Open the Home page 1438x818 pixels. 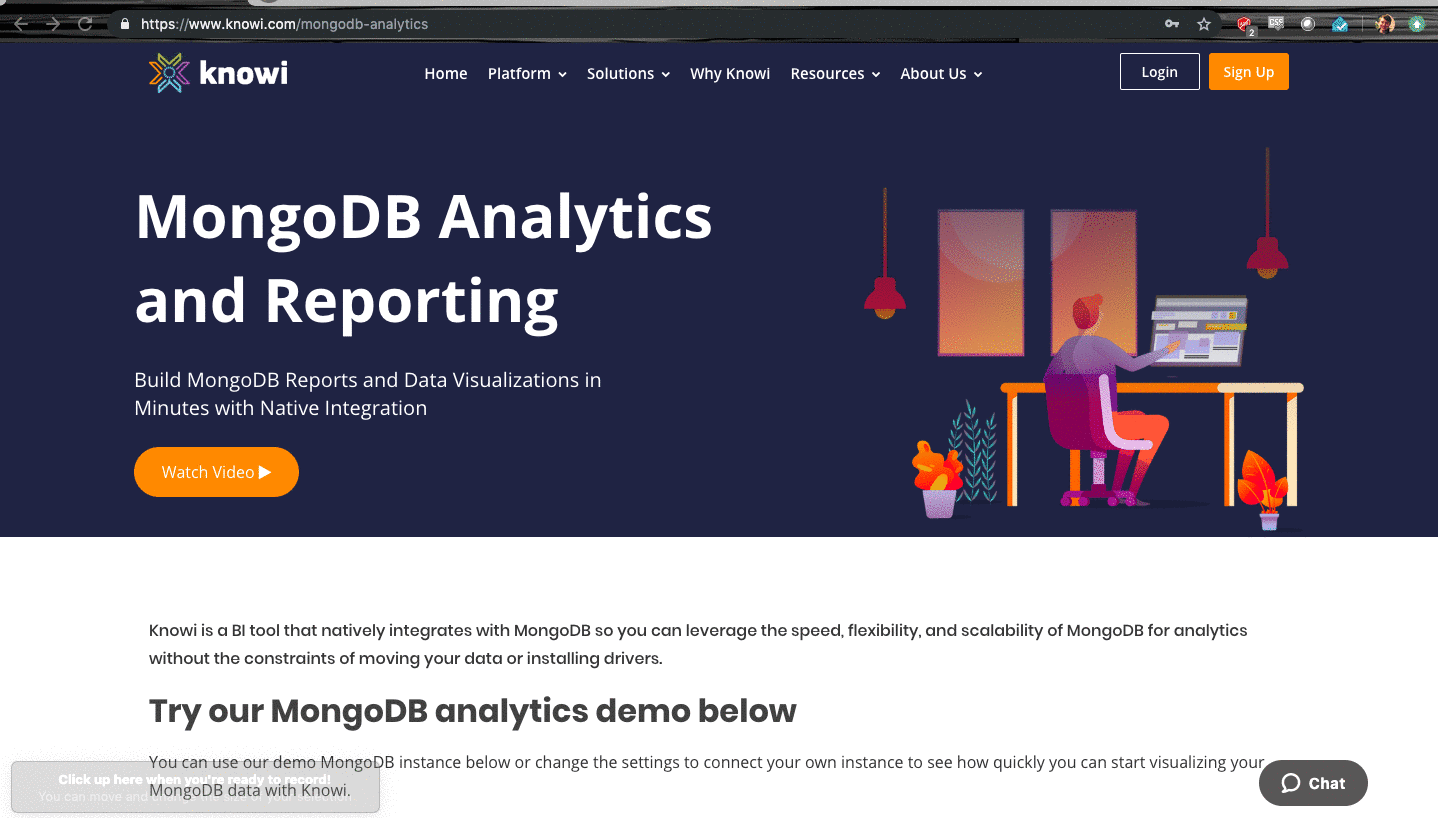[446, 73]
